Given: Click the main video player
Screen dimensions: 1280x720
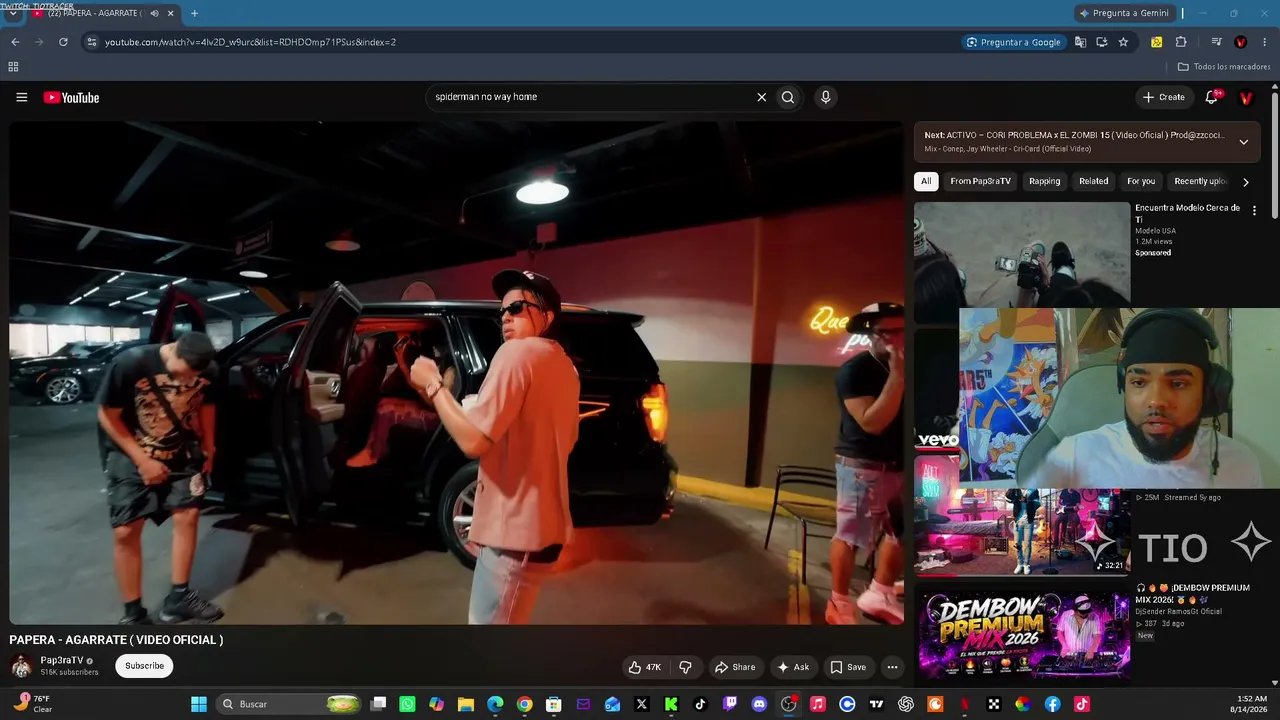Looking at the screenshot, I should pyautogui.click(x=457, y=373).
